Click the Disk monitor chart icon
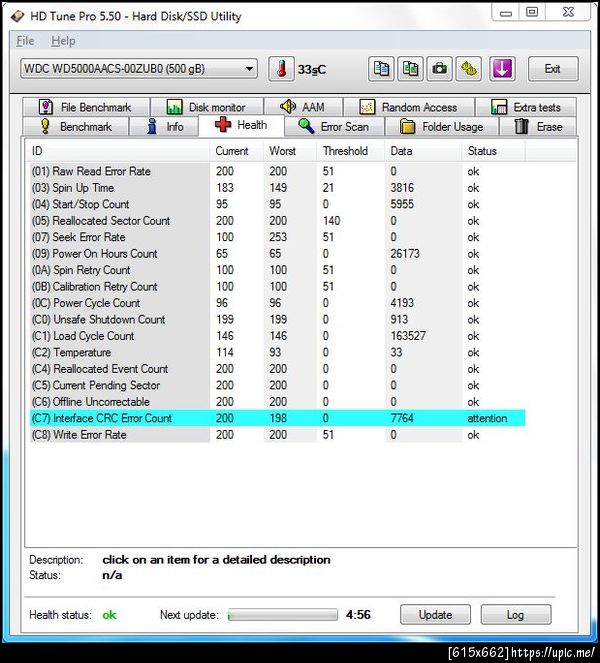Screen dimensions: 600x663 pyautogui.click(x=174, y=107)
